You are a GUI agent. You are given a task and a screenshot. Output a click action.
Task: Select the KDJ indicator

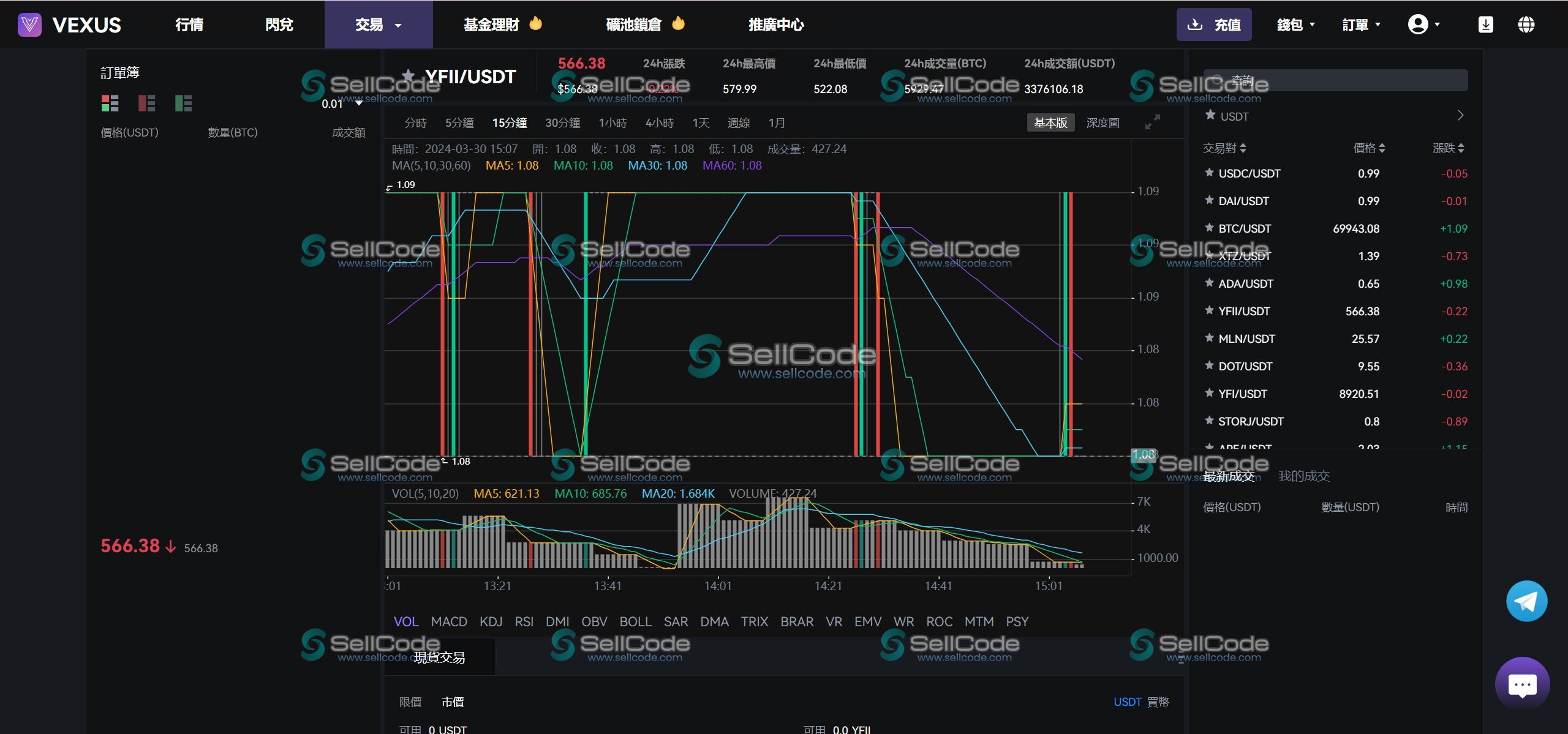tap(491, 621)
